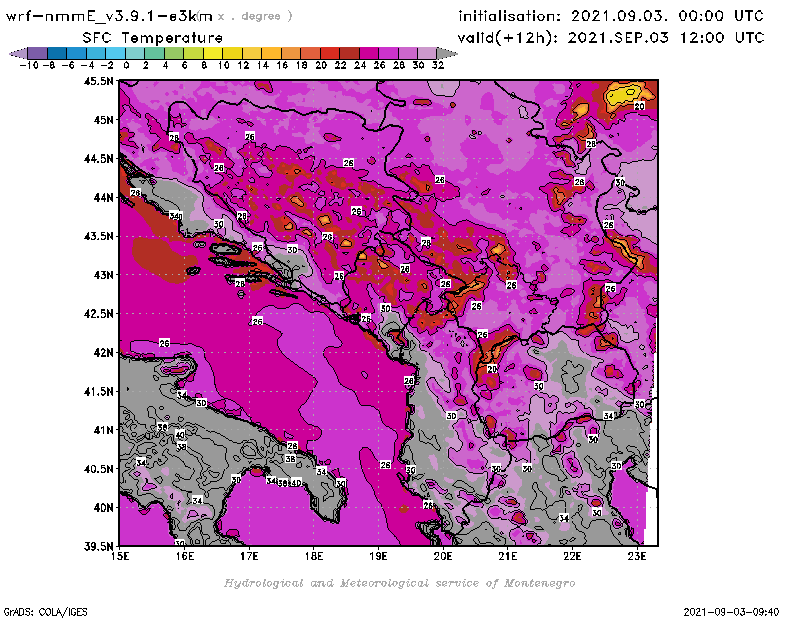
Task: Click the latitude label '40N'
Action: click(x=104, y=508)
